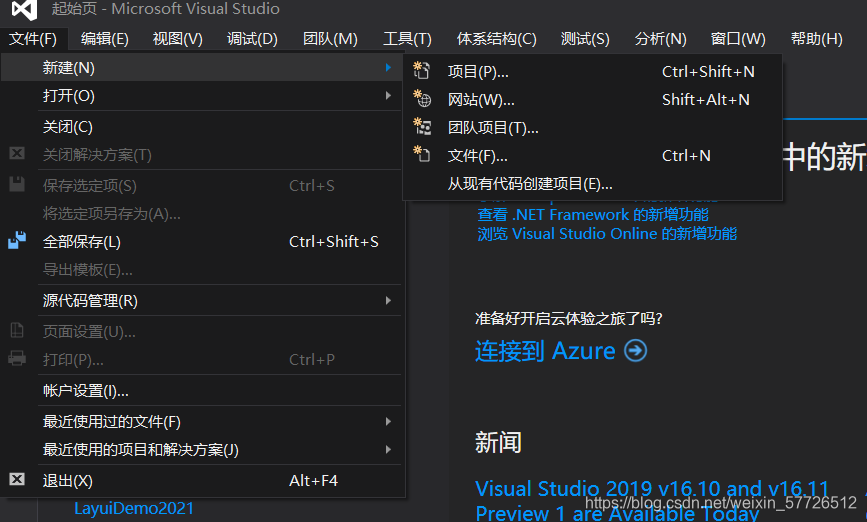Open the 体系结构(C) menu
Image resolution: width=867 pixels, height=522 pixels.
coord(497,39)
